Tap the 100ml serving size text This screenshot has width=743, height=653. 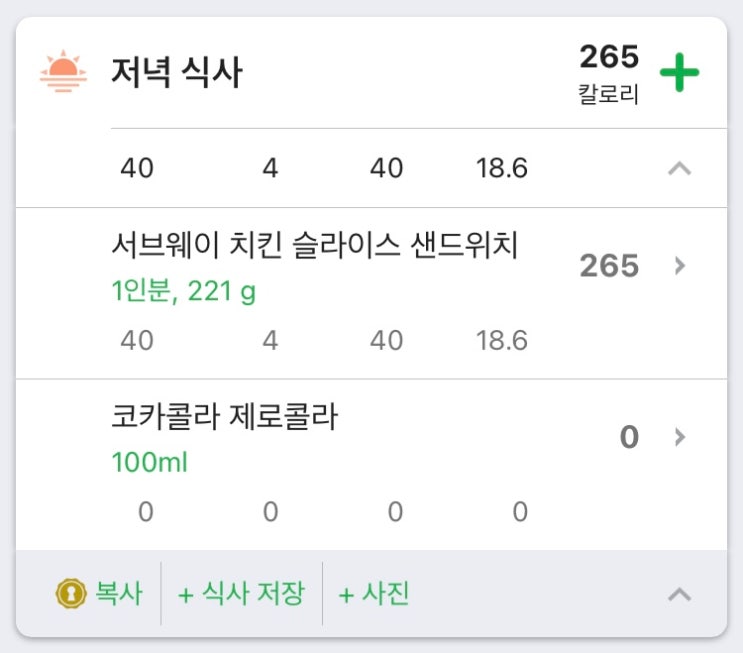(x=149, y=464)
